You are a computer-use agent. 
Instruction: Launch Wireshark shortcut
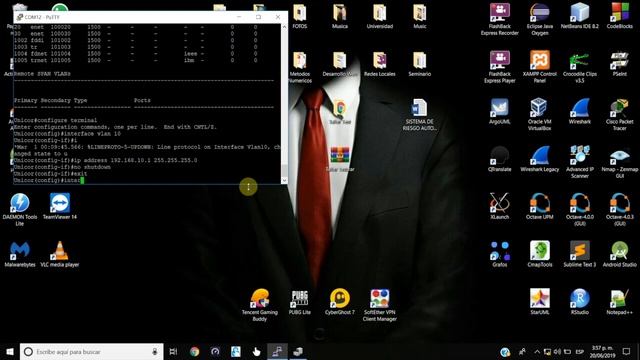(x=580, y=112)
